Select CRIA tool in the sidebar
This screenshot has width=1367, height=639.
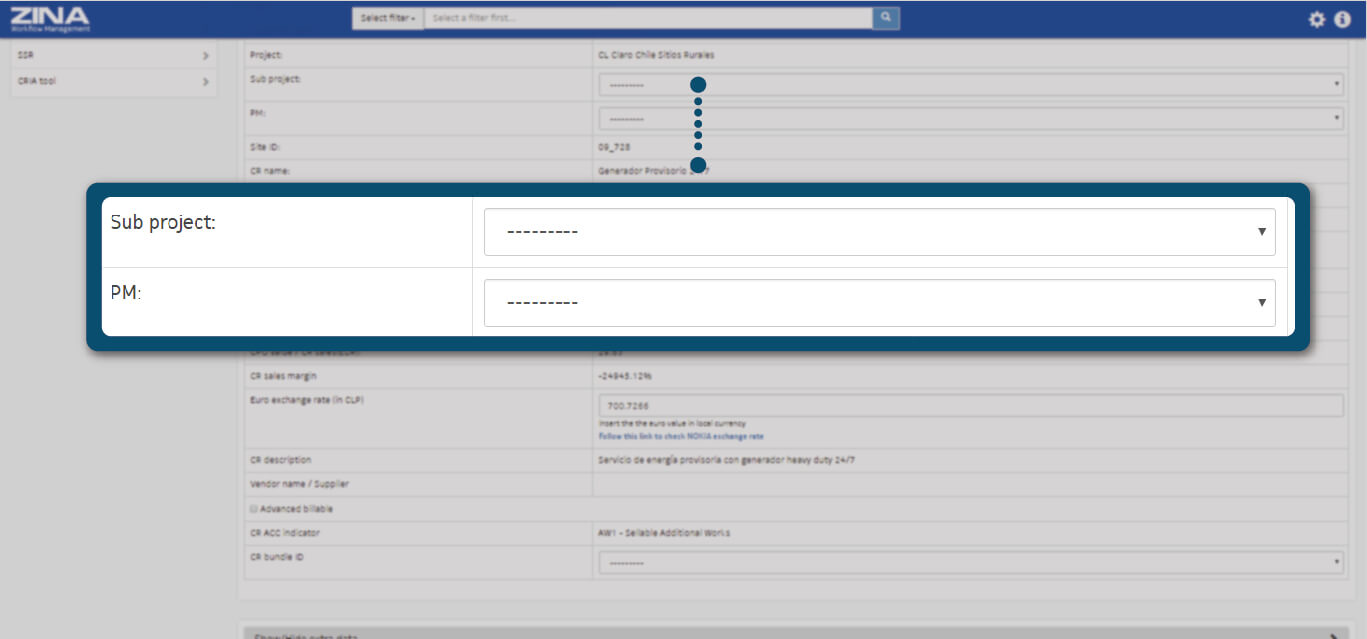pyautogui.click(x=100, y=82)
